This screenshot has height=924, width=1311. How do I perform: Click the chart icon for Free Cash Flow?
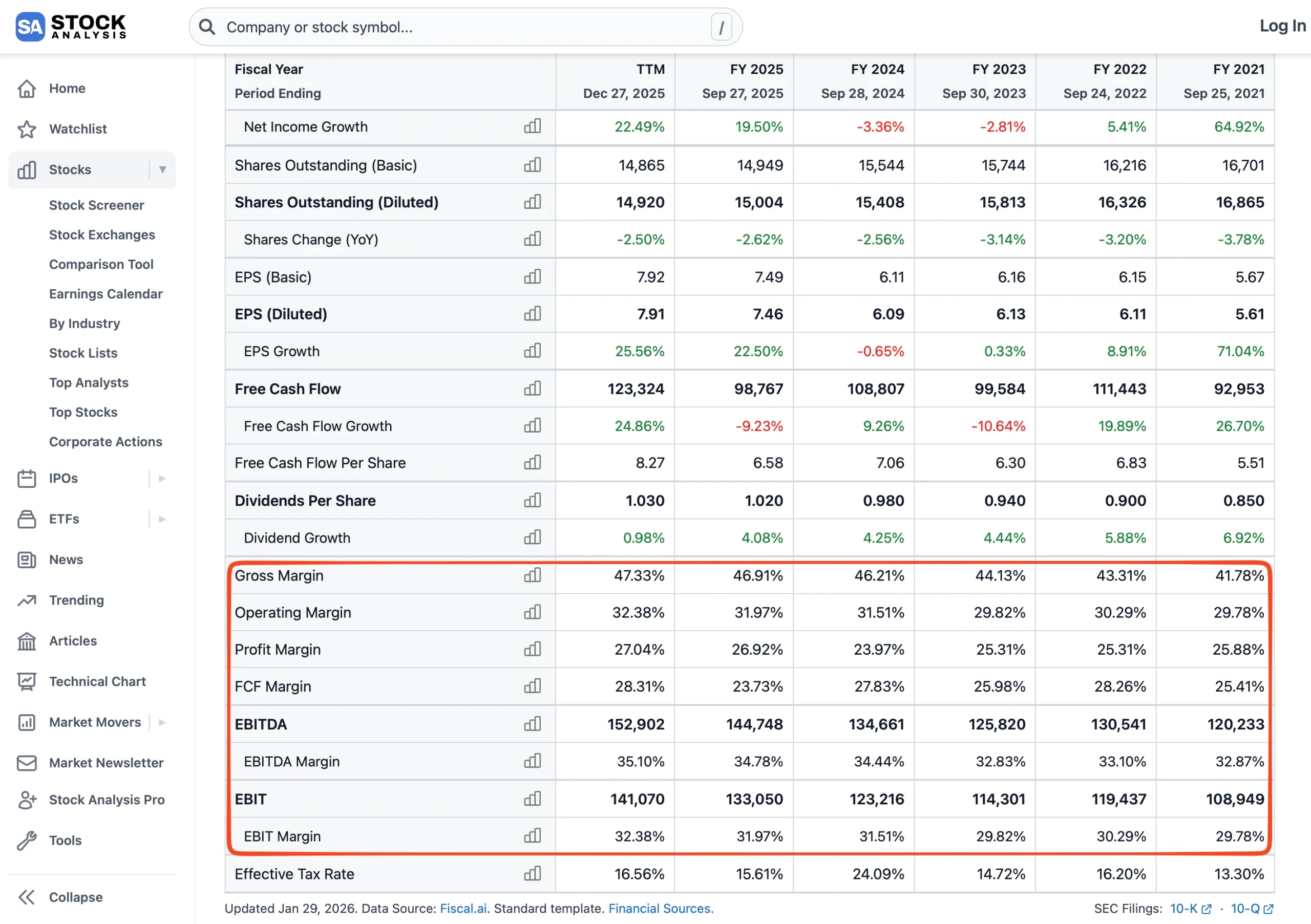pyautogui.click(x=532, y=389)
